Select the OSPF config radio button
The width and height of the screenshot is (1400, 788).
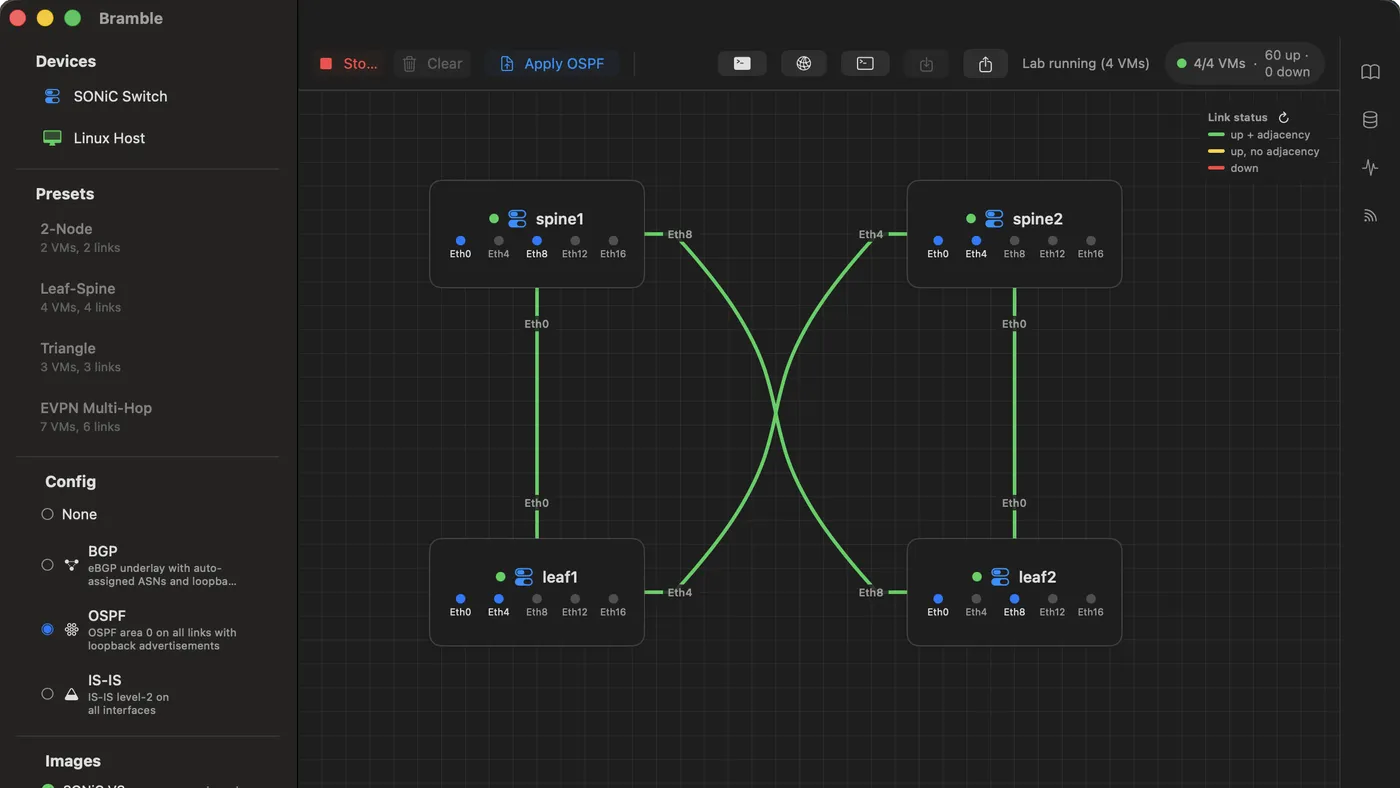click(47, 630)
